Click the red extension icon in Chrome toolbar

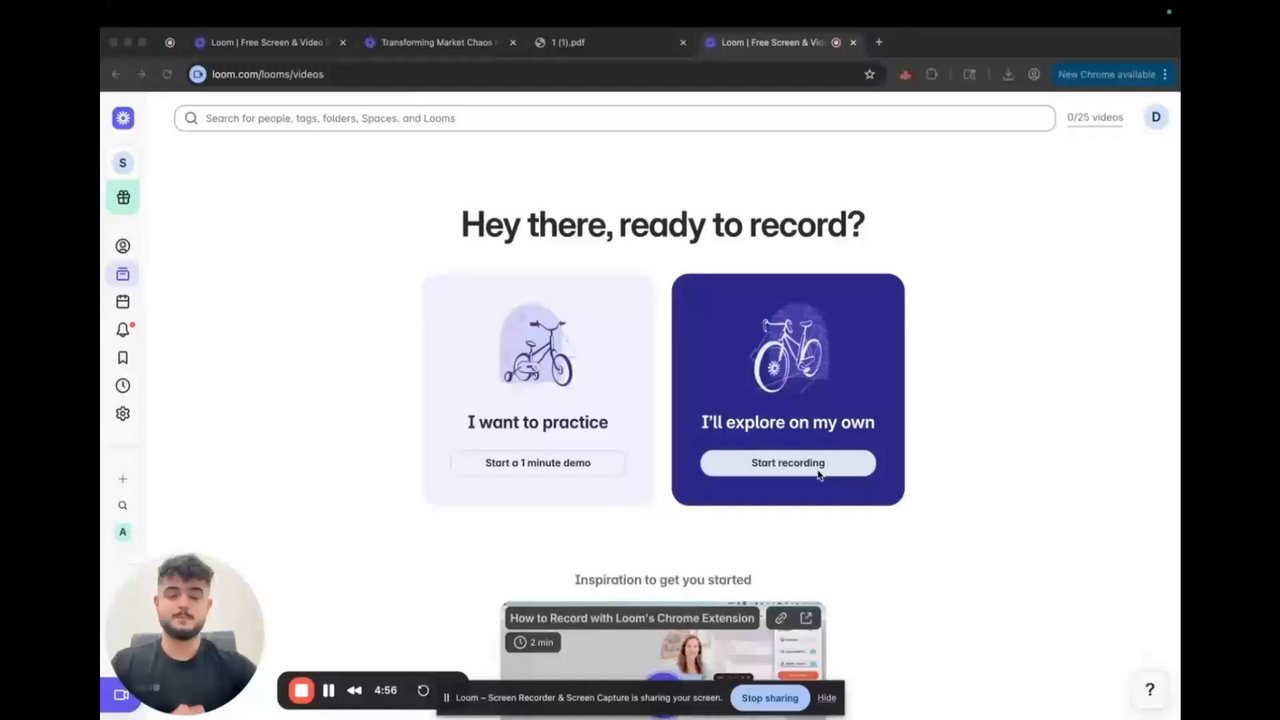(905, 74)
